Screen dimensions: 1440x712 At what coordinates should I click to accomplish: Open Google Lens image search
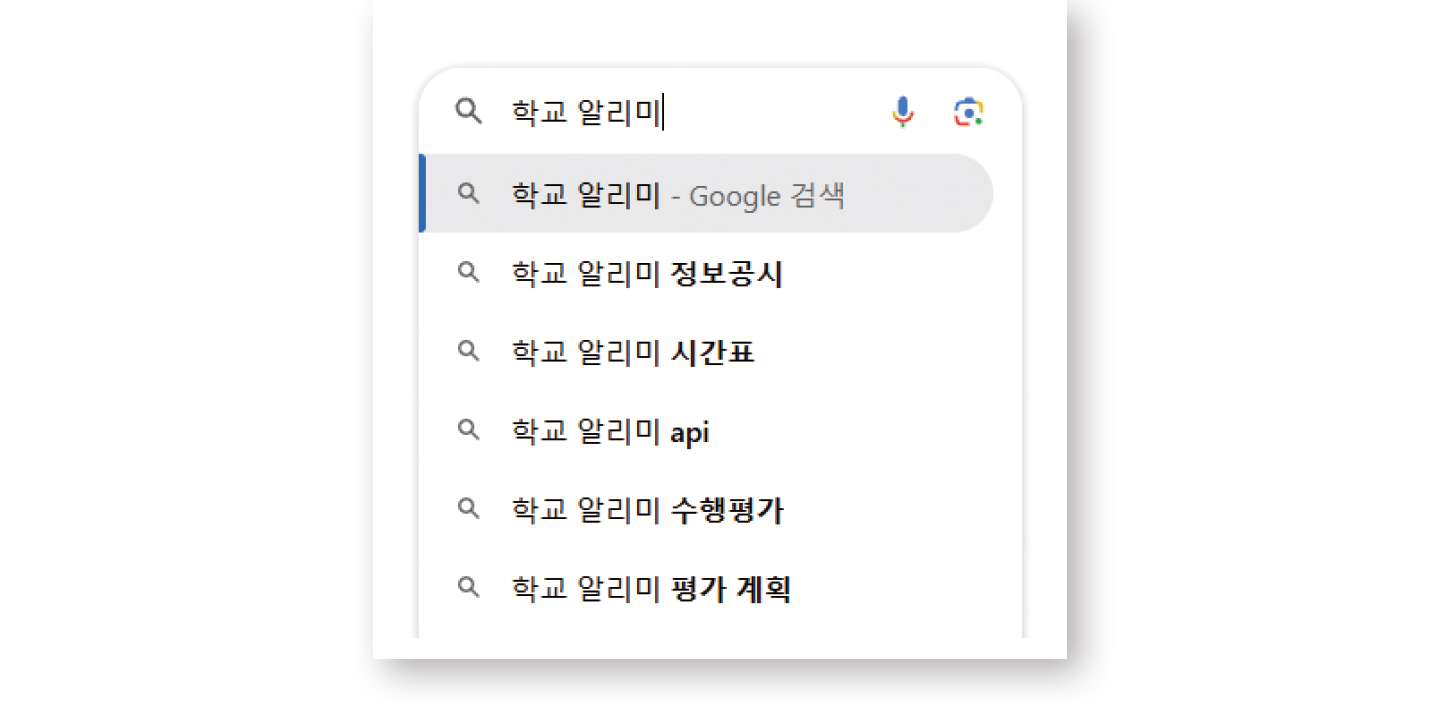coord(968,112)
